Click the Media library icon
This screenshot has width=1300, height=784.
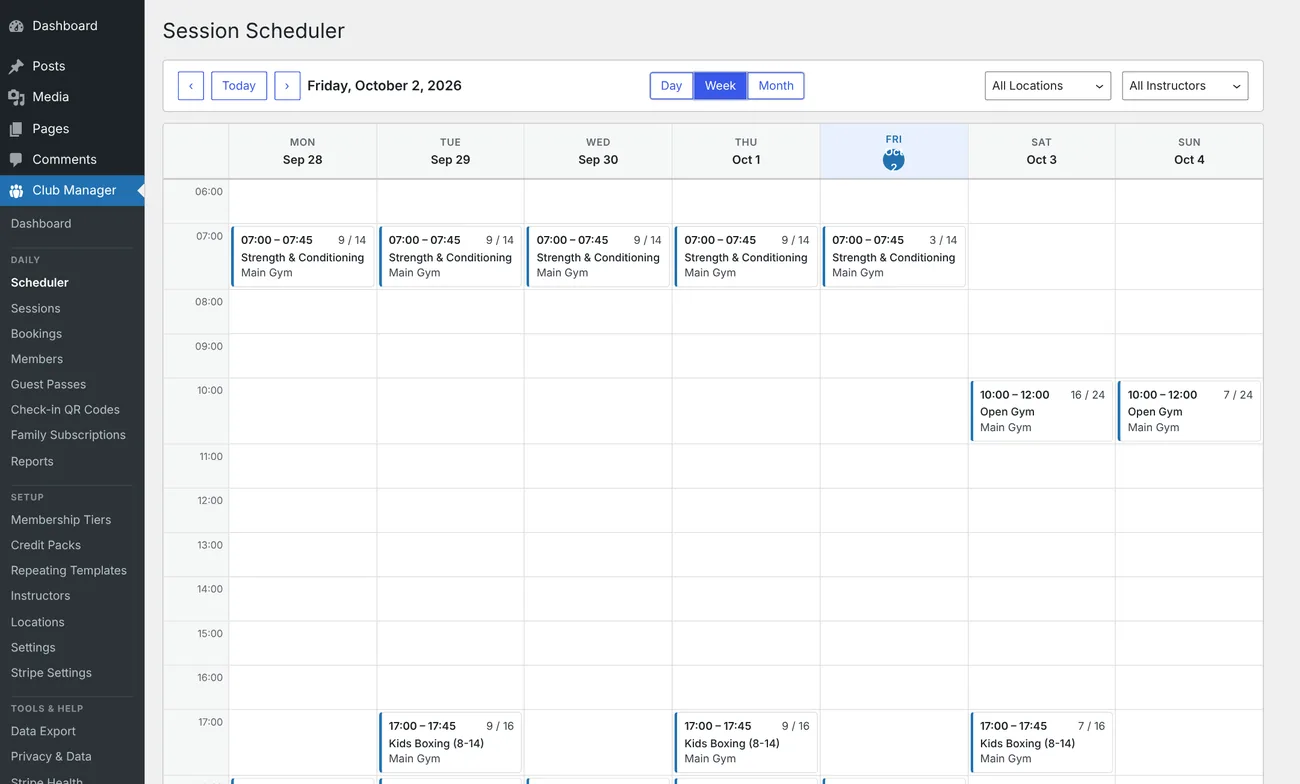click(16, 97)
